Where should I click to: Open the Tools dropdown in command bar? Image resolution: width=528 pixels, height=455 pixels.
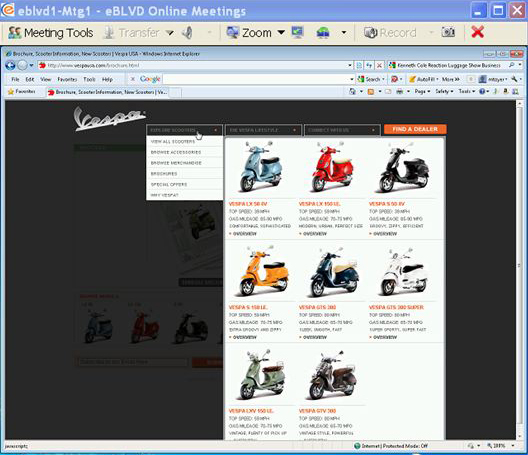[466, 91]
